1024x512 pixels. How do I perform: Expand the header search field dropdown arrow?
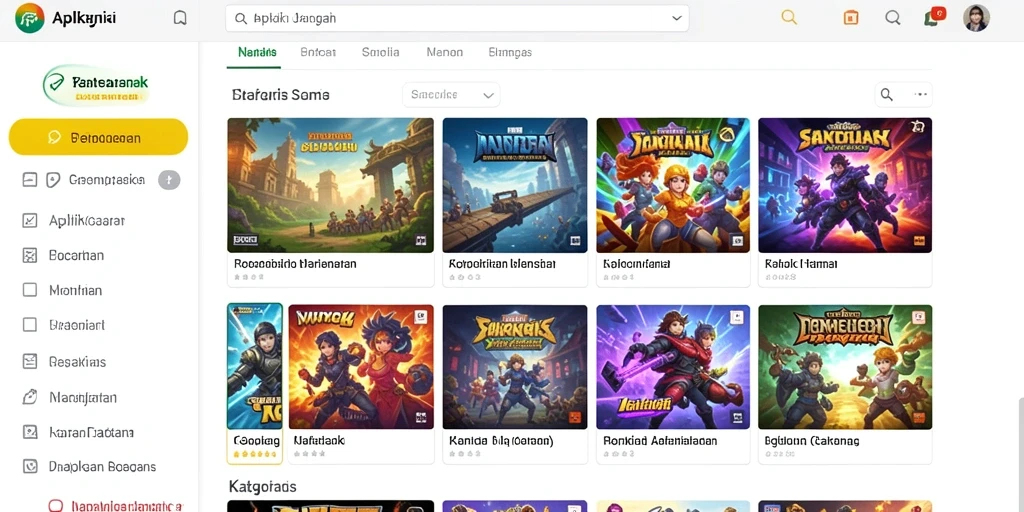click(677, 19)
